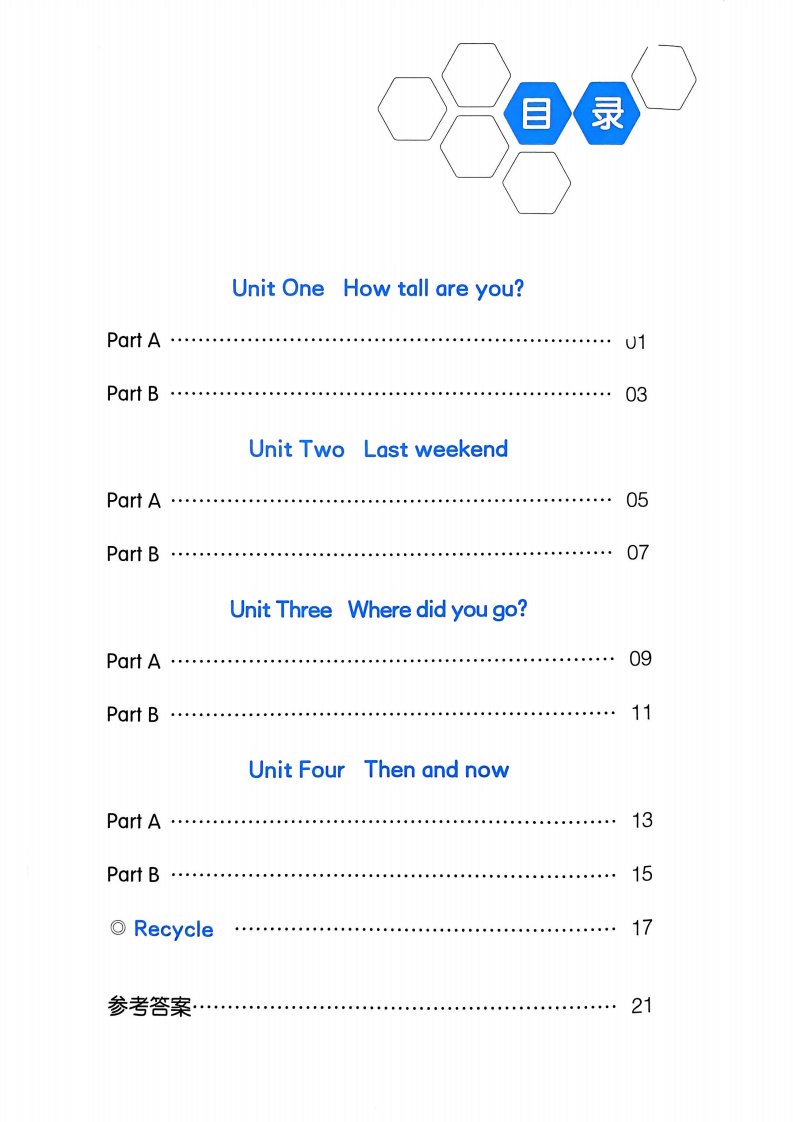Select Unit Three Where did you go?

378,610
